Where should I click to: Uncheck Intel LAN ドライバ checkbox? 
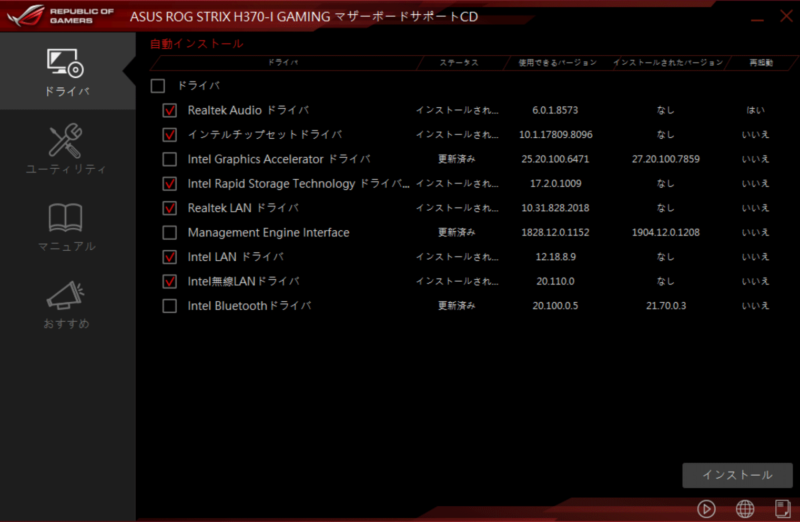[x=169, y=257]
